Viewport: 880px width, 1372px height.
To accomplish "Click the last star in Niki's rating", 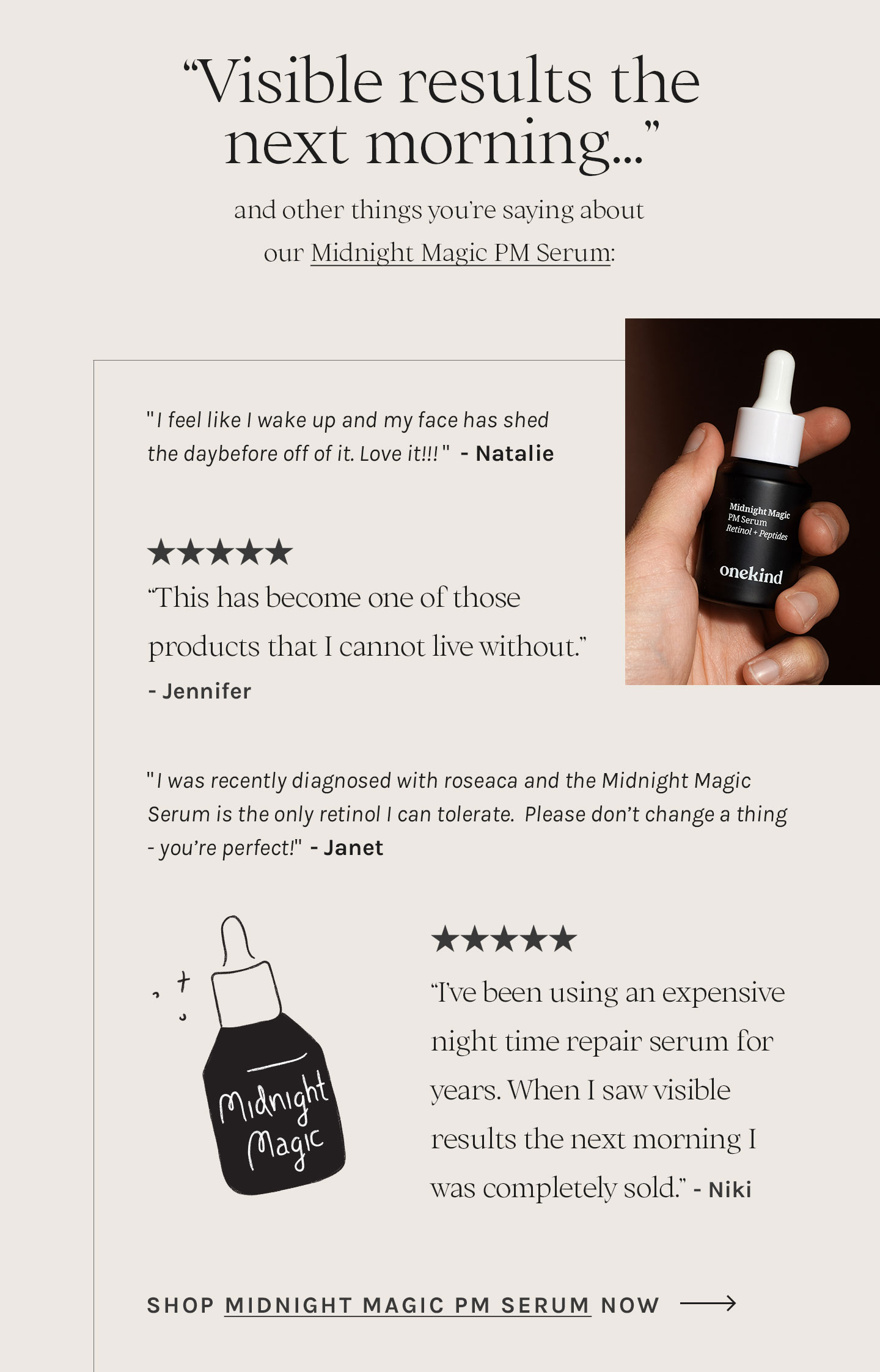I will (562, 939).
